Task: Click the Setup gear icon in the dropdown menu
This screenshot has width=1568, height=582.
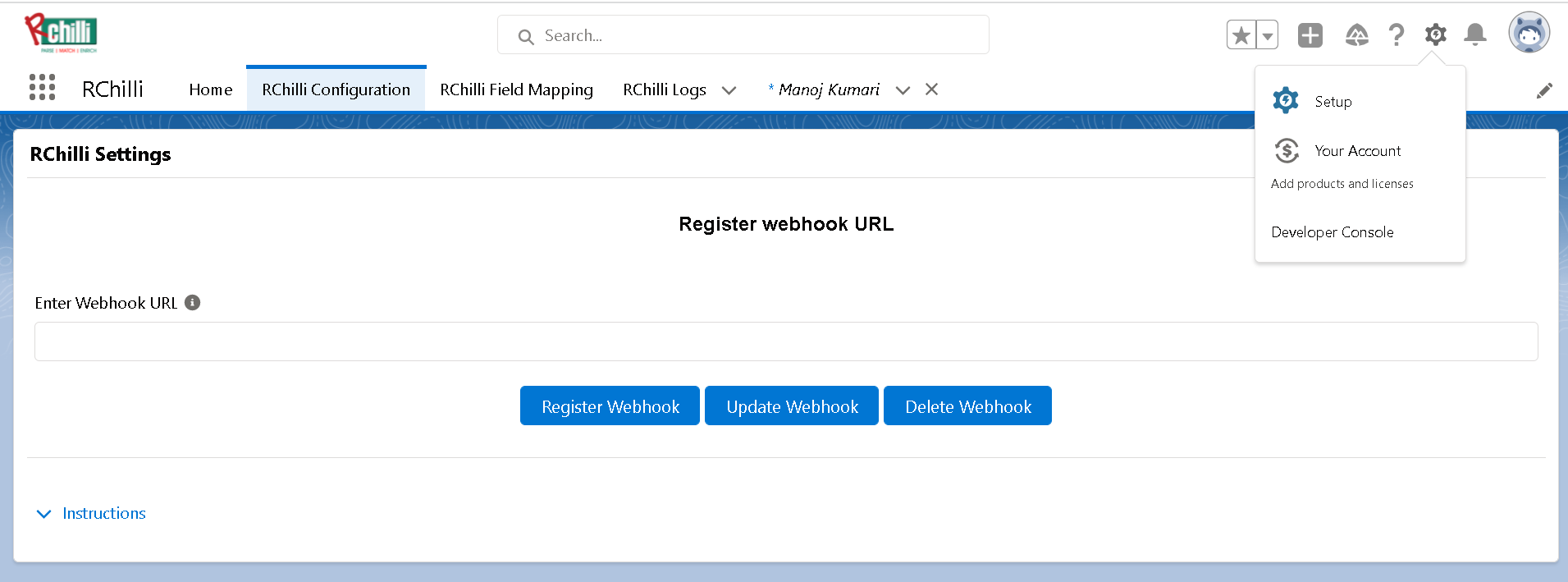Action: [1286, 100]
